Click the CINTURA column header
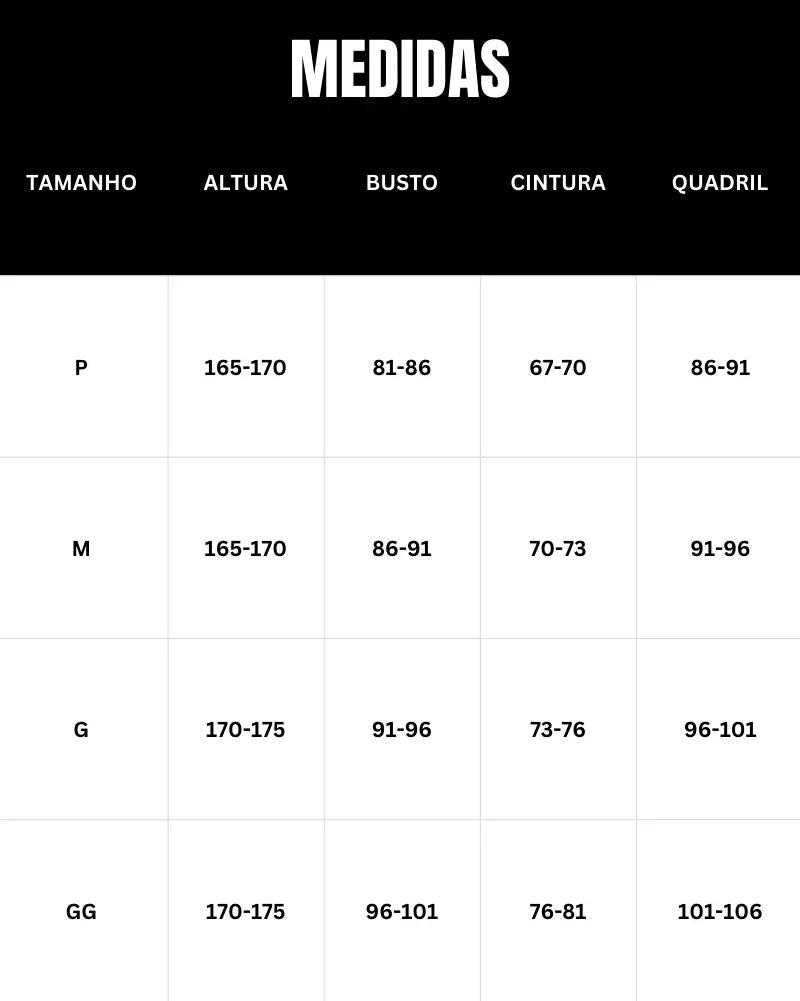 click(x=558, y=183)
